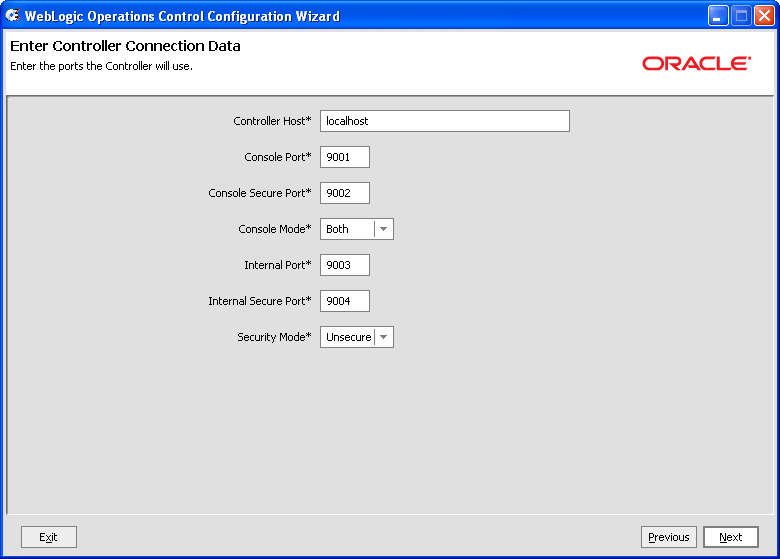Click the 'Controller Host*' label
This screenshot has height=559, width=780.
click(x=272, y=121)
